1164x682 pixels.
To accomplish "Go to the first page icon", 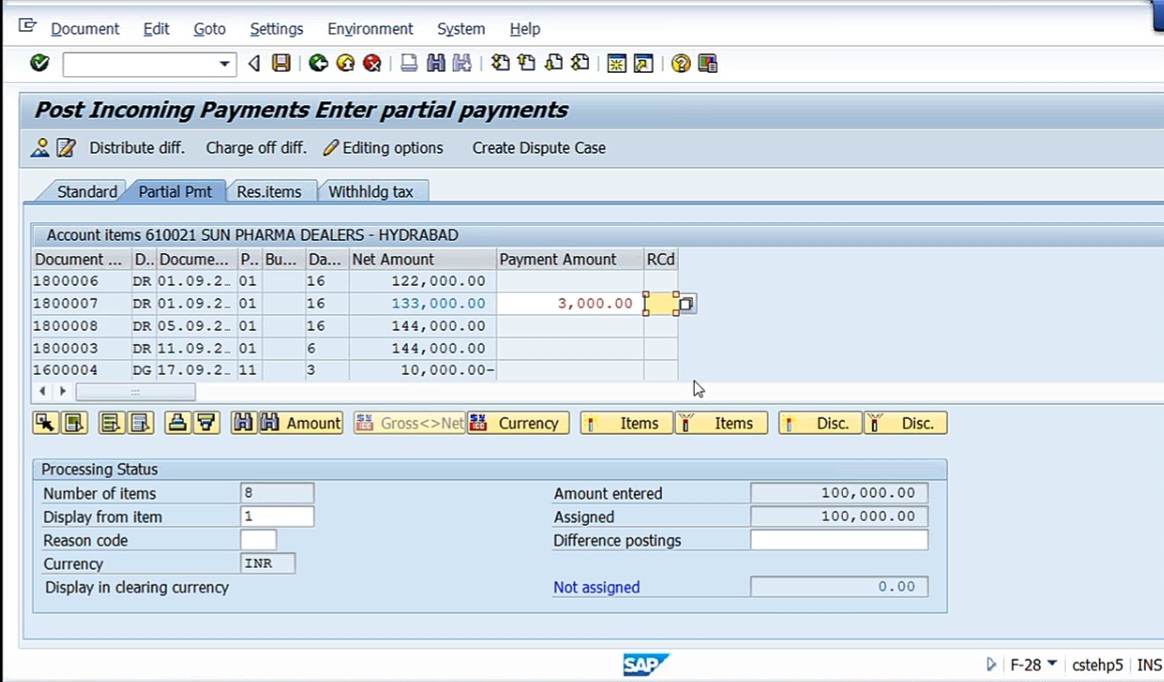I will point(500,63).
